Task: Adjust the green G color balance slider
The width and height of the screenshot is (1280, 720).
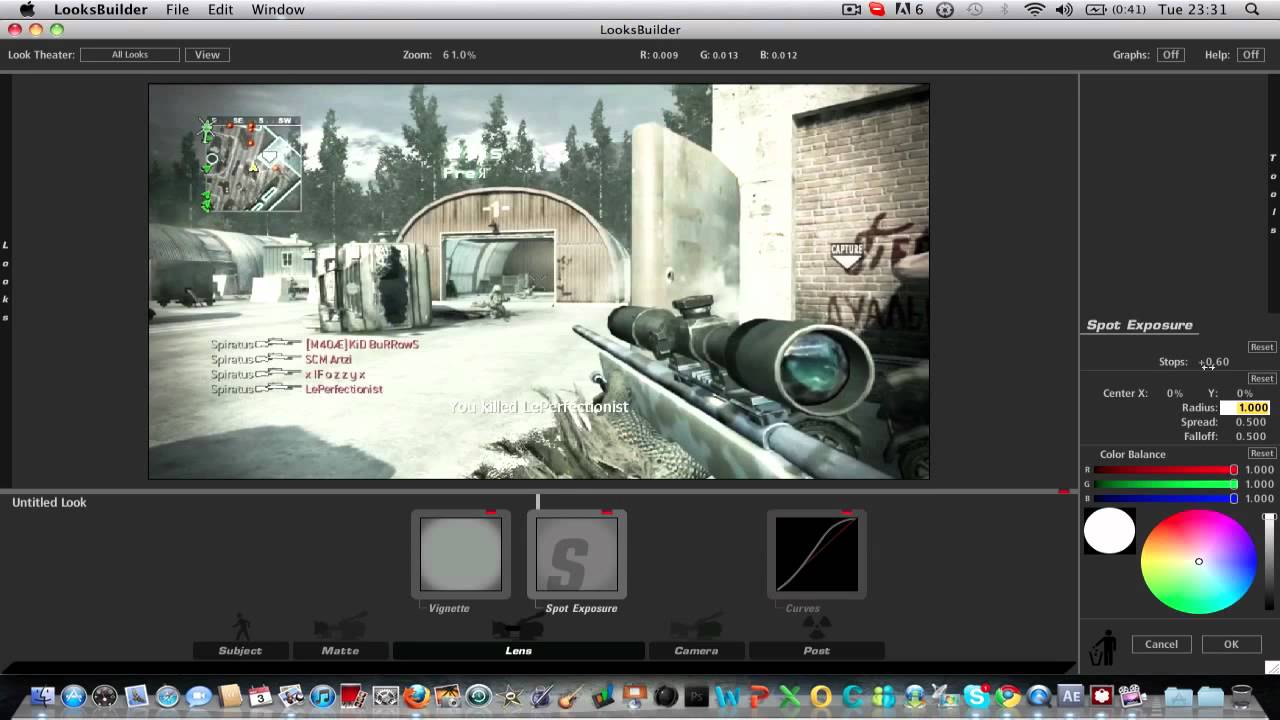Action: pyautogui.click(x=1166, y=484)
